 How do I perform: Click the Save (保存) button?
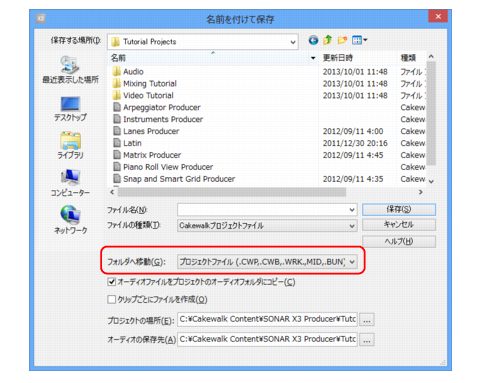tap(399, 209)
